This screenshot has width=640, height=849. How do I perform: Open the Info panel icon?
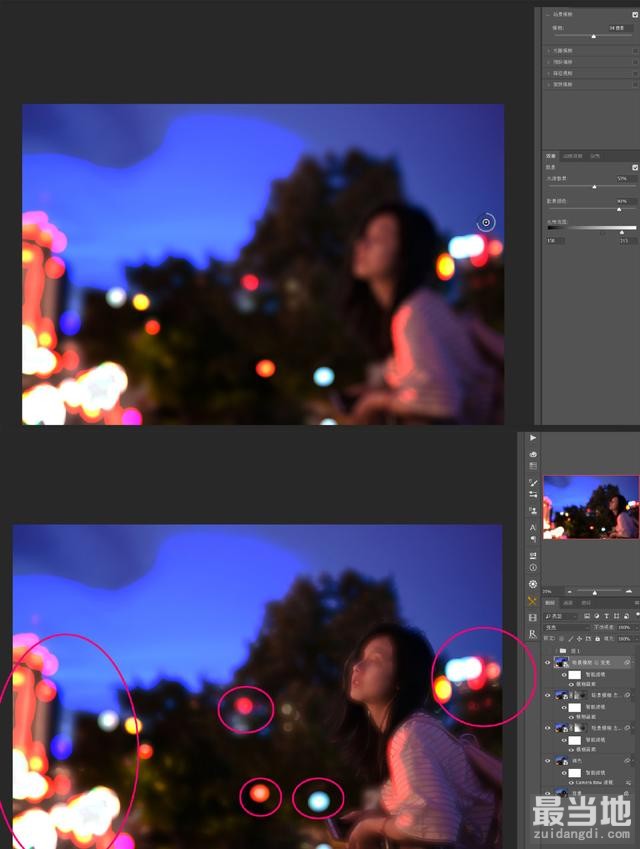533,567
